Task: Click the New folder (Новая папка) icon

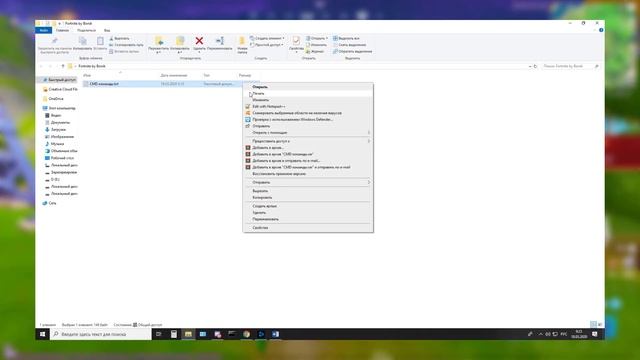Action: click(x=242, y=41)
